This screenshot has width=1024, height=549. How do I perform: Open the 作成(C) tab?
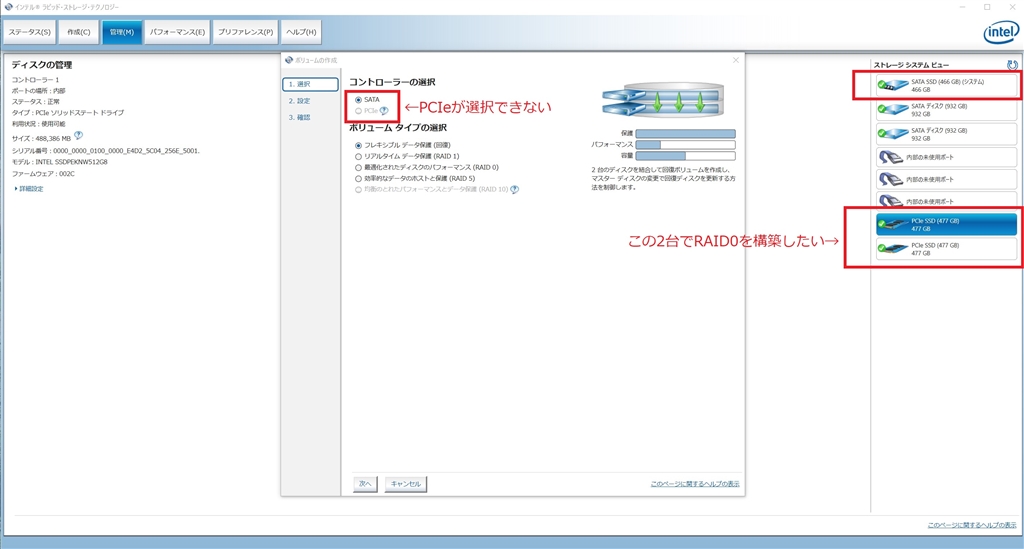coord(78,32)
